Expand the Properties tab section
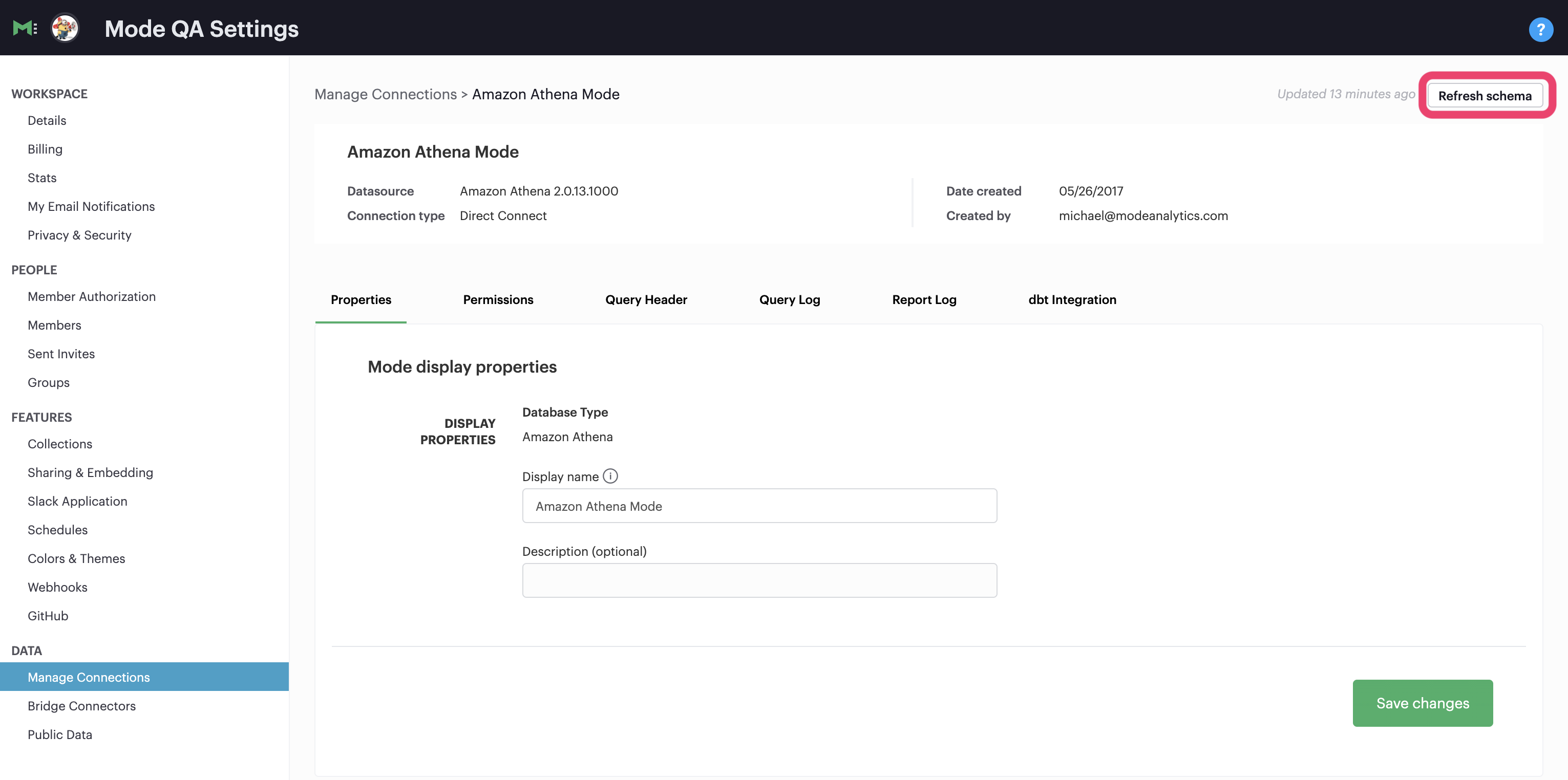1568x780 pixels. (x=361, y=298)
